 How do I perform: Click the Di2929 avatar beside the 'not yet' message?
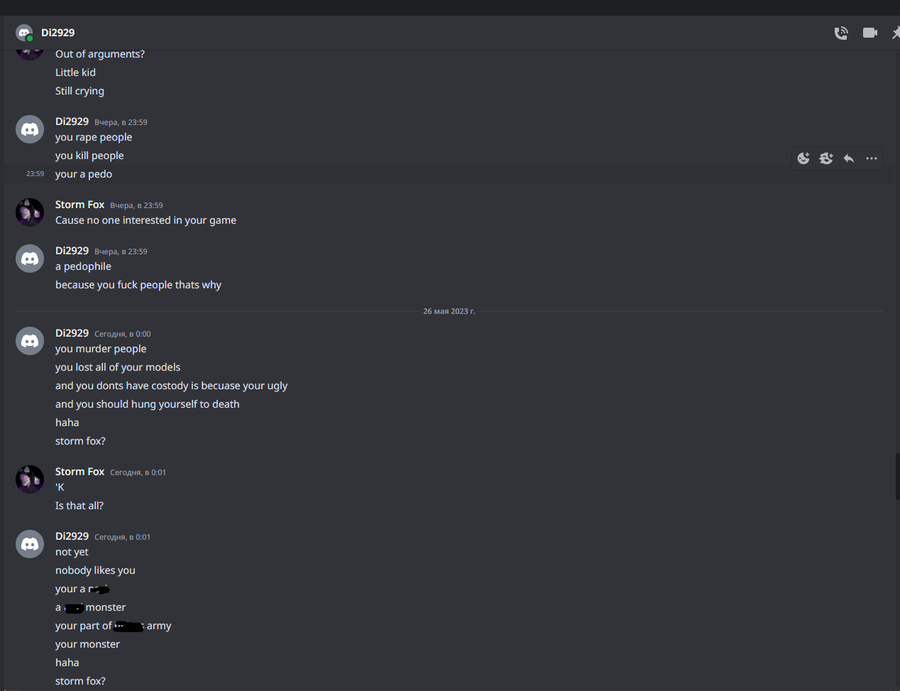pos(30,544)
